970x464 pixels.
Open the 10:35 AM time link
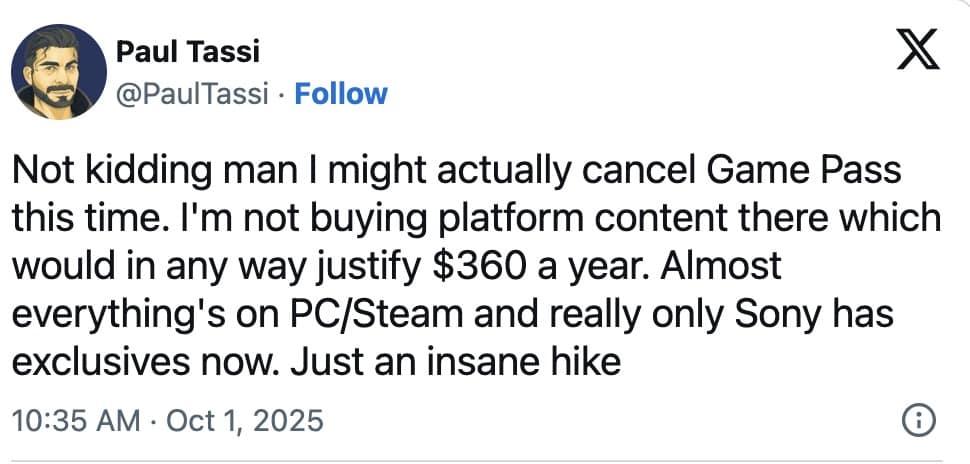[75, 421]
